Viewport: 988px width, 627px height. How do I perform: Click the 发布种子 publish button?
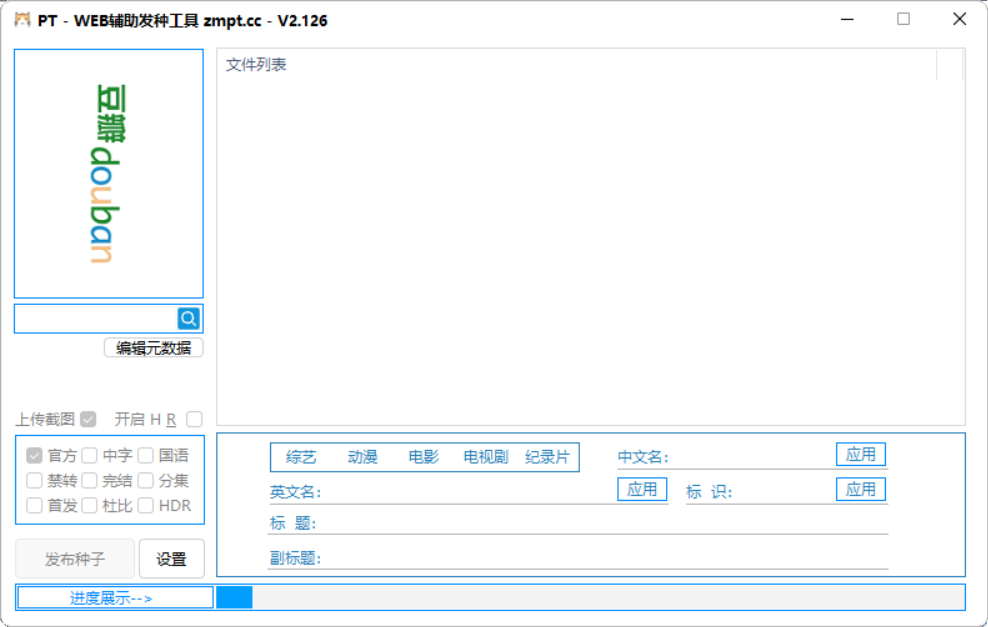[74, 558]
